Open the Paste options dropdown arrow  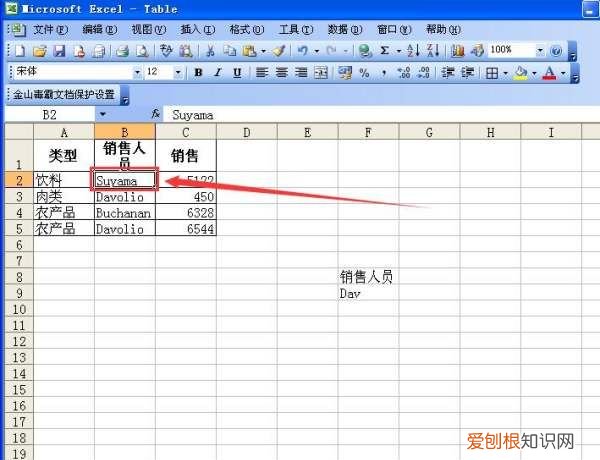coord(263,51)
